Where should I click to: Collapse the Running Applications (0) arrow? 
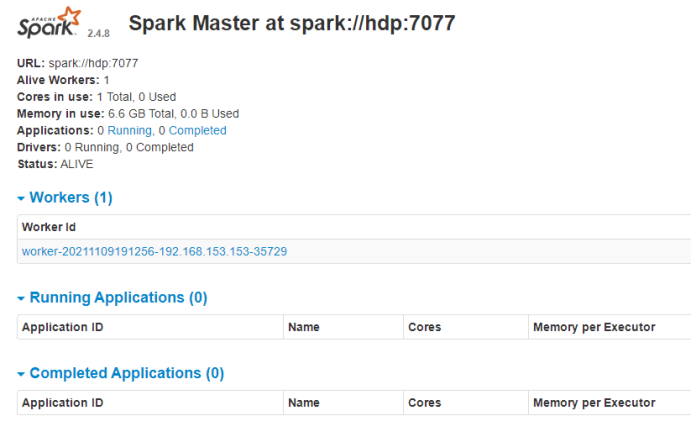(21, 299)
